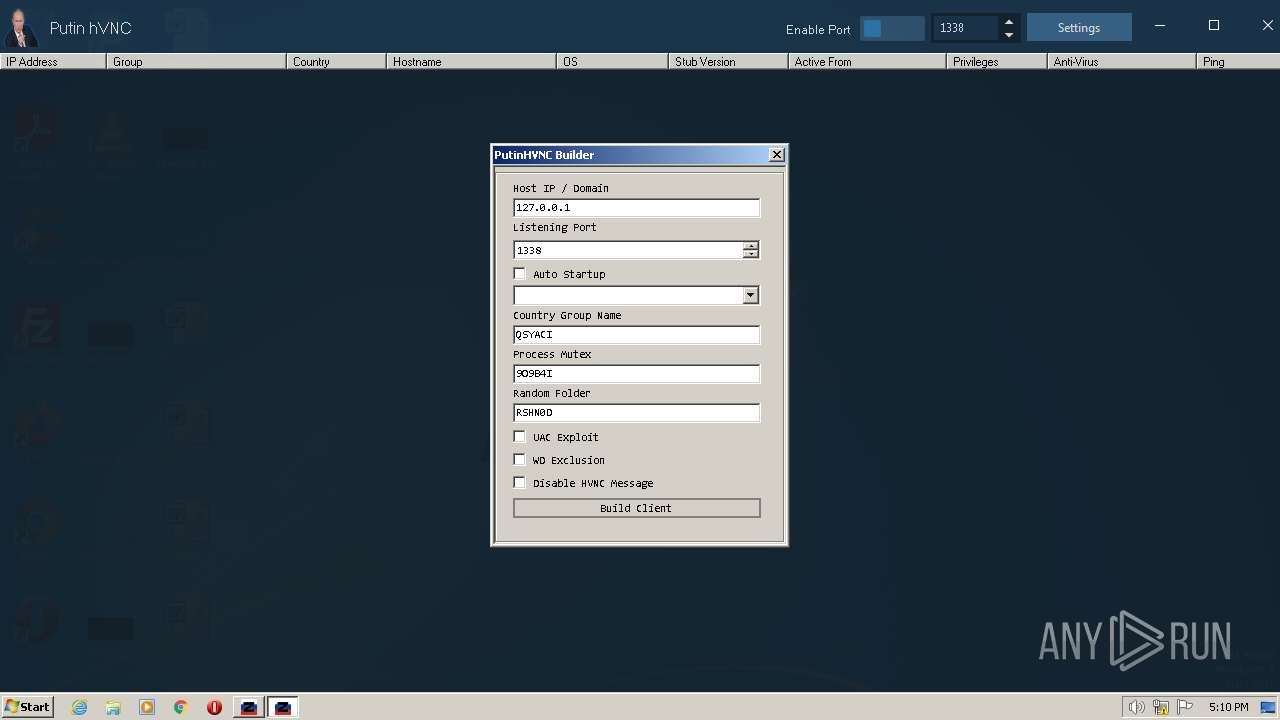Open Windows Media Player taskbar icon
The height and width of the screenshot is (720, 1280).
[x=147, y=707]
